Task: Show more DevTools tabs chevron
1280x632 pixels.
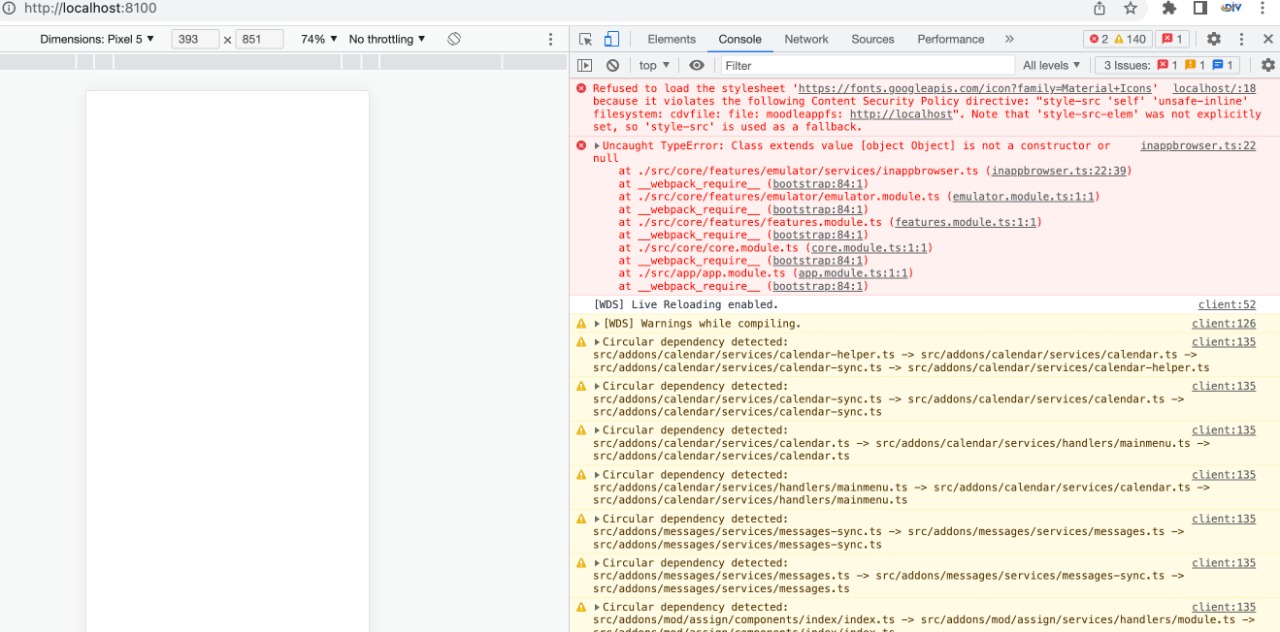Action: point(1009,39)
